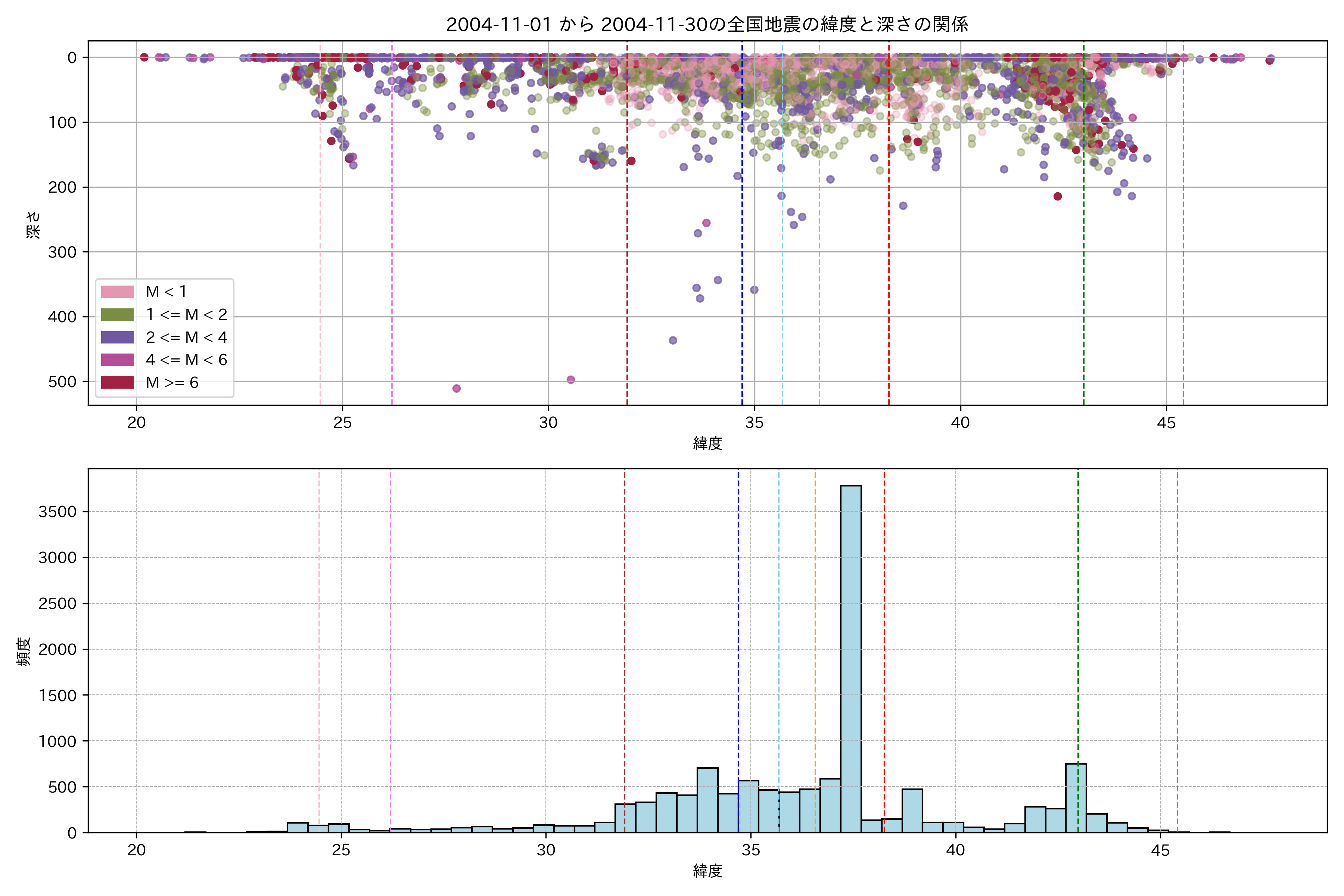Click the magenta 4 <= M < 6 legend swatch

tap(117, 360)
